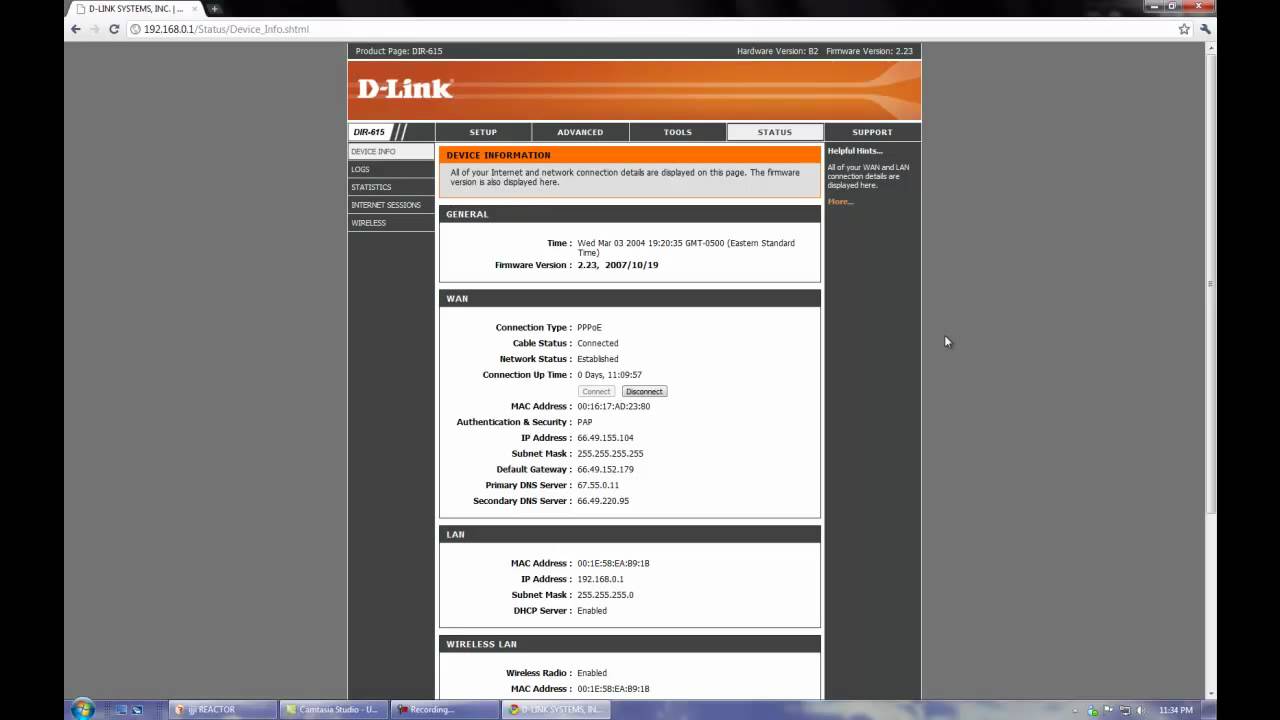Click the Default Gateway value 66.49.152.179

[x=605, y=469]
